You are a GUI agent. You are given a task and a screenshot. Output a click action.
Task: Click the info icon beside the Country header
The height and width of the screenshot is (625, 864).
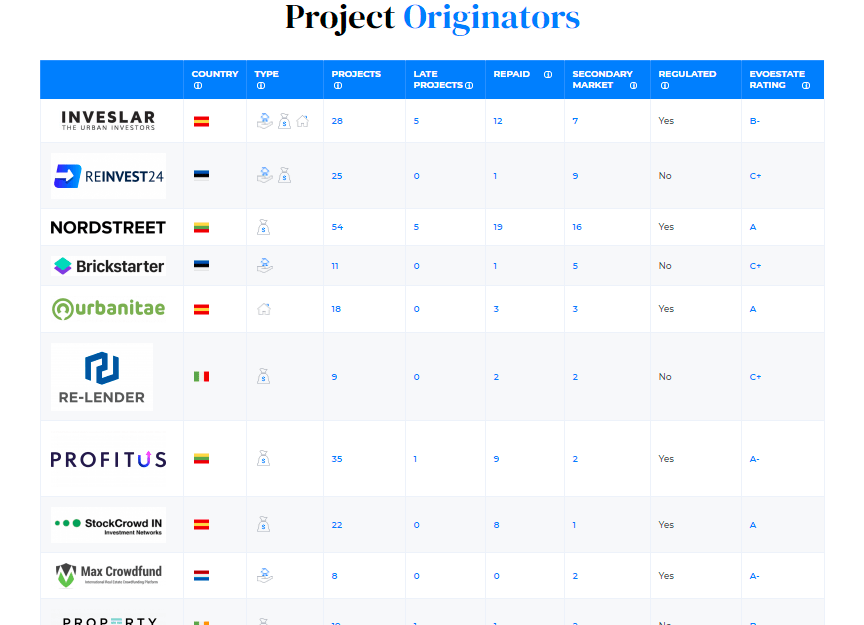pos(198,85)
